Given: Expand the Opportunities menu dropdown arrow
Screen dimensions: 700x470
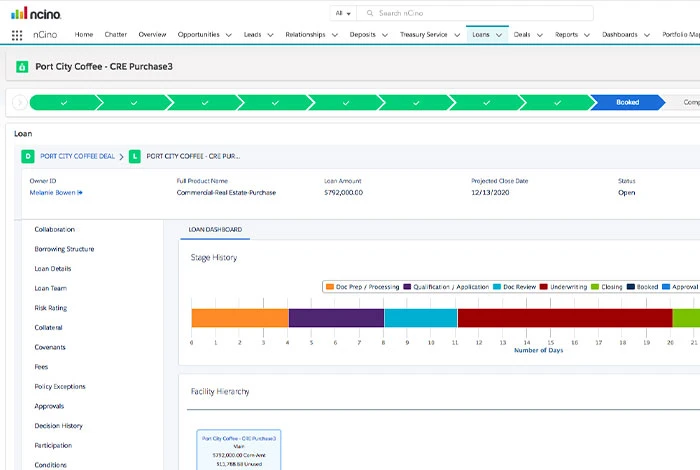Looking at the screenshot, I should [x=228, y=35].
